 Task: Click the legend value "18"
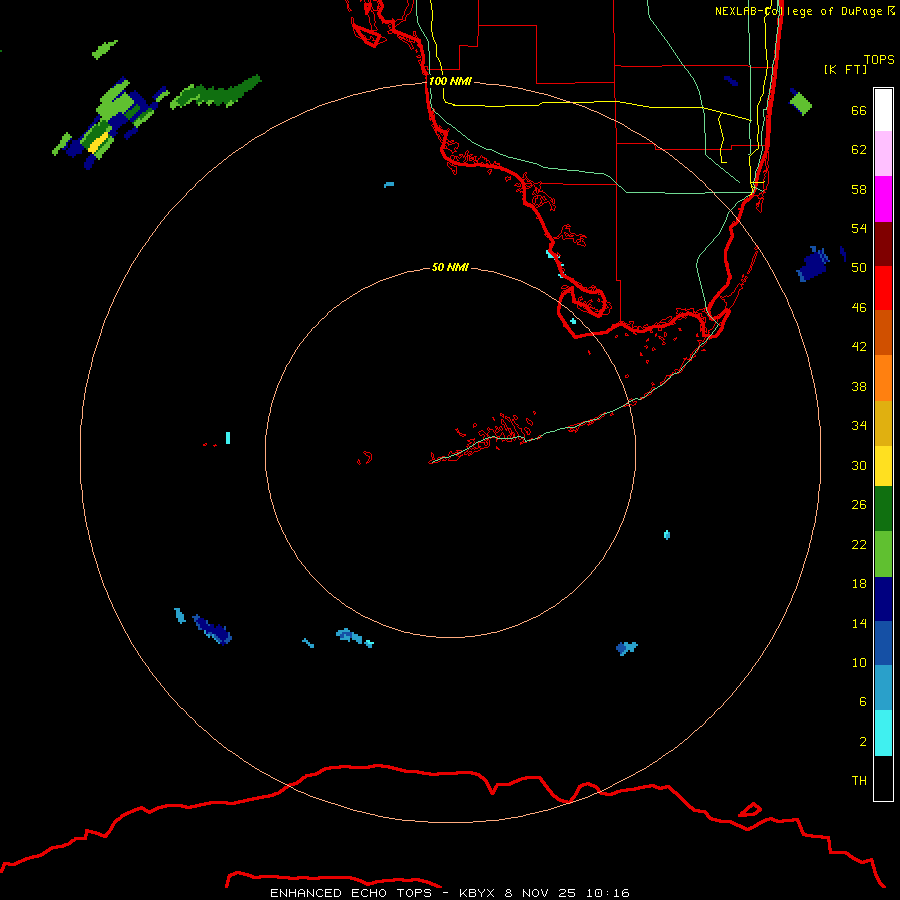(859, 584)
